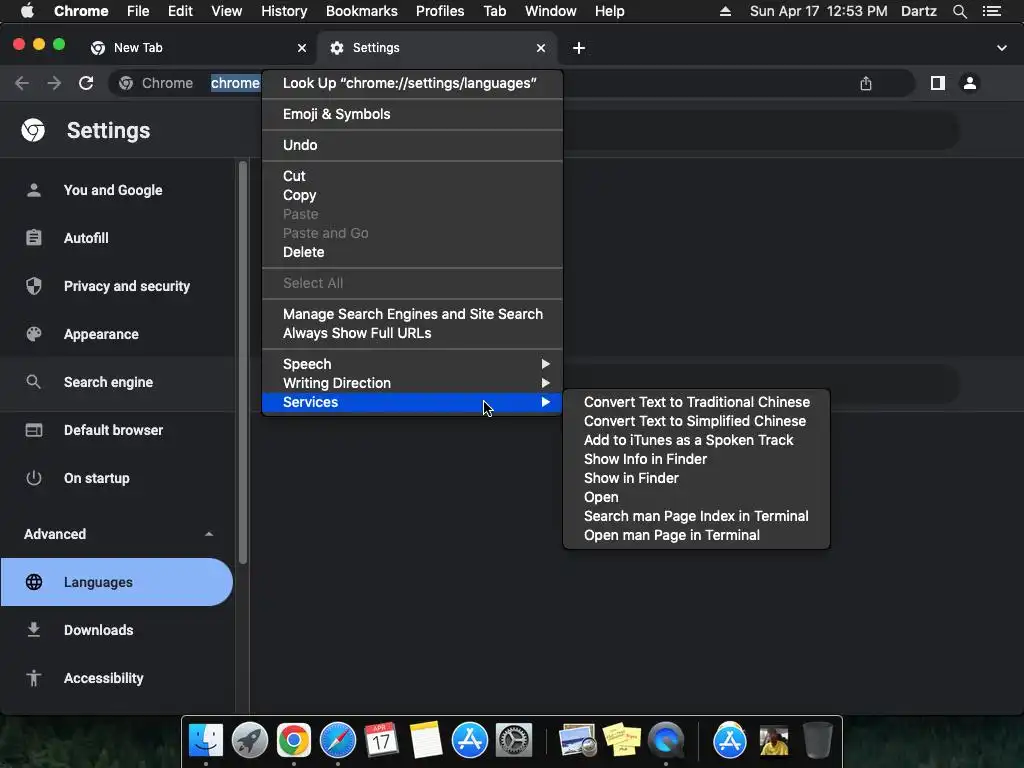Choose Undo in the context menu
1024x768 pixels.
[x=412, y=145]
